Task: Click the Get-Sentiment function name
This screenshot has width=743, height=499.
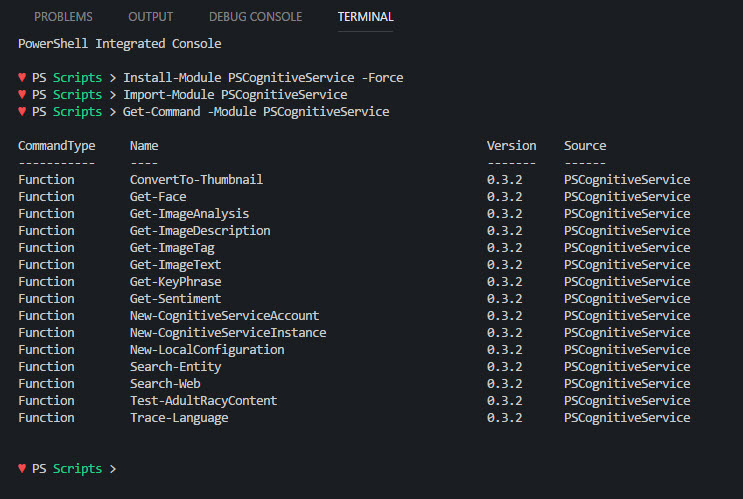Action: [175, 299]
